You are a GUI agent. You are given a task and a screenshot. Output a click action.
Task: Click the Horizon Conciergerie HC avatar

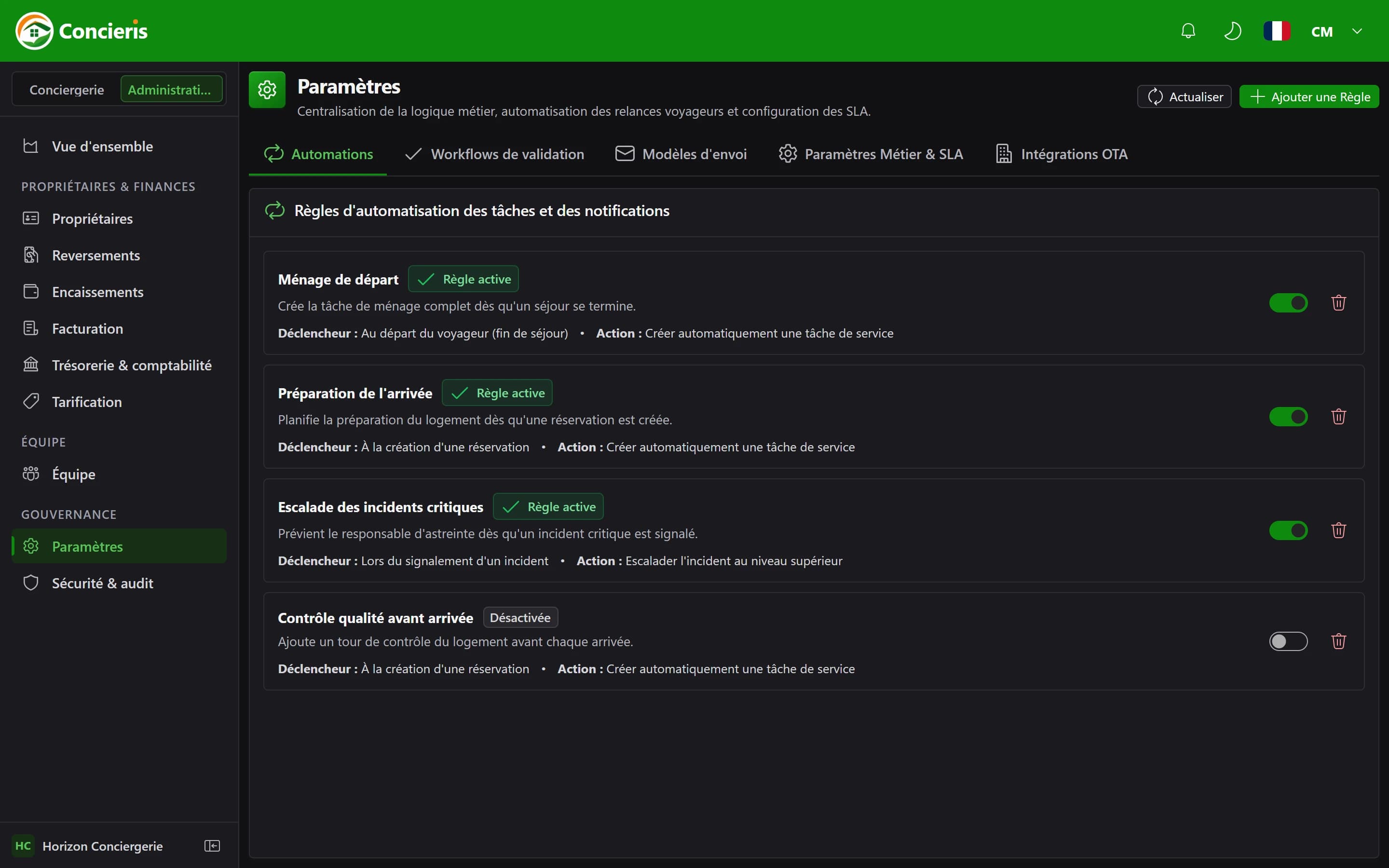coord(23,846)
